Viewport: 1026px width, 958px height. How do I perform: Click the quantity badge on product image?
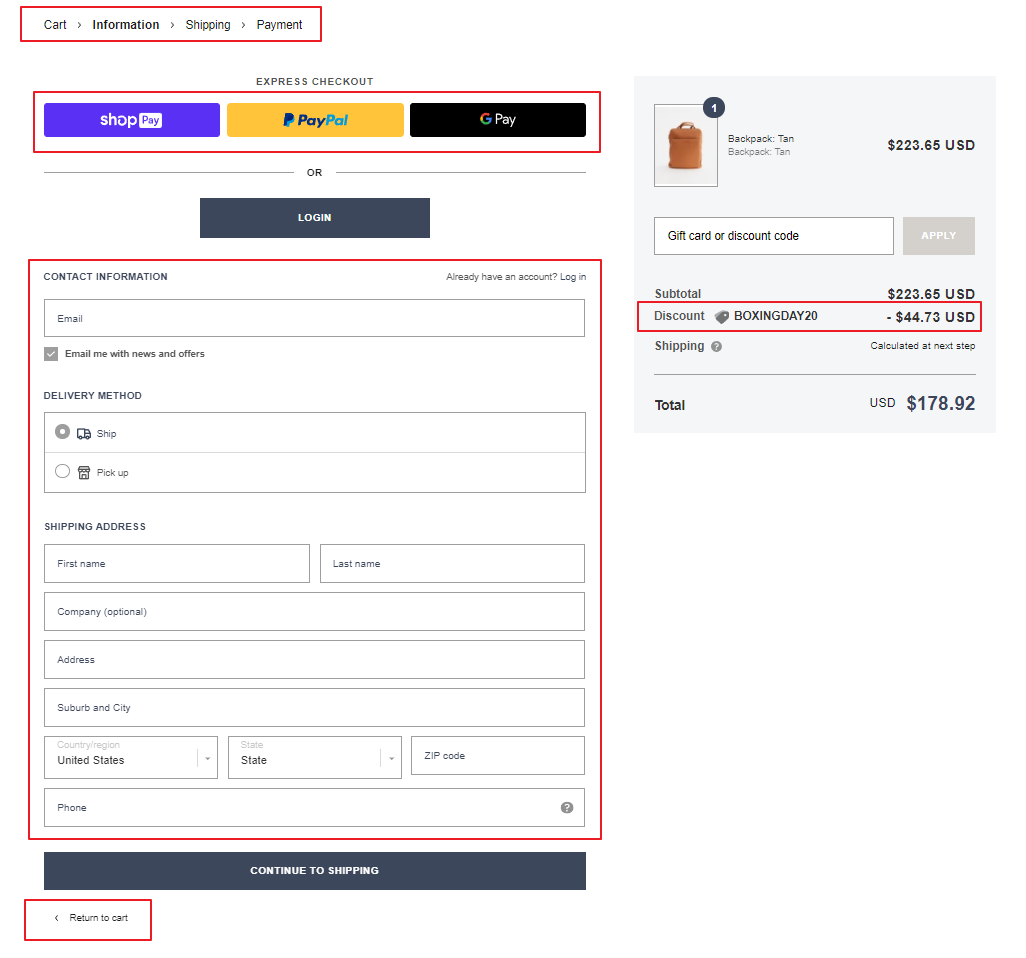[x=714, y=108]
